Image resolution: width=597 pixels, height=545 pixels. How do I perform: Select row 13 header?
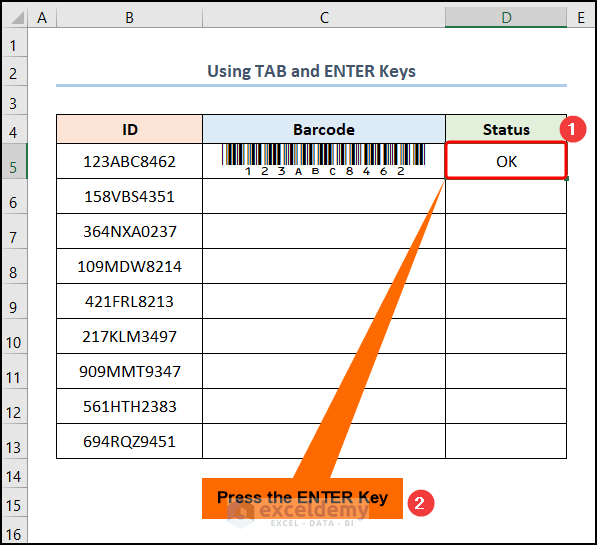tap(14, 441)
